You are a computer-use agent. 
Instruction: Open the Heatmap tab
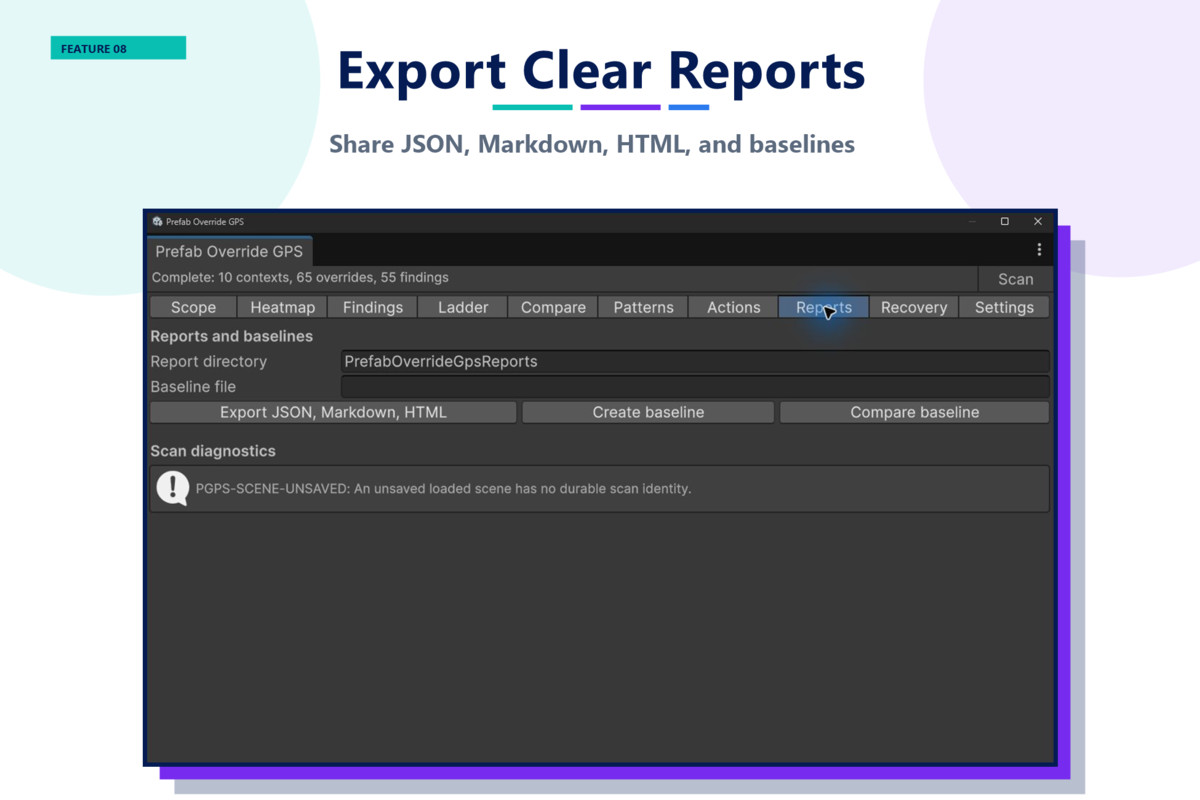pyautogui.click(x=283, y=307)
